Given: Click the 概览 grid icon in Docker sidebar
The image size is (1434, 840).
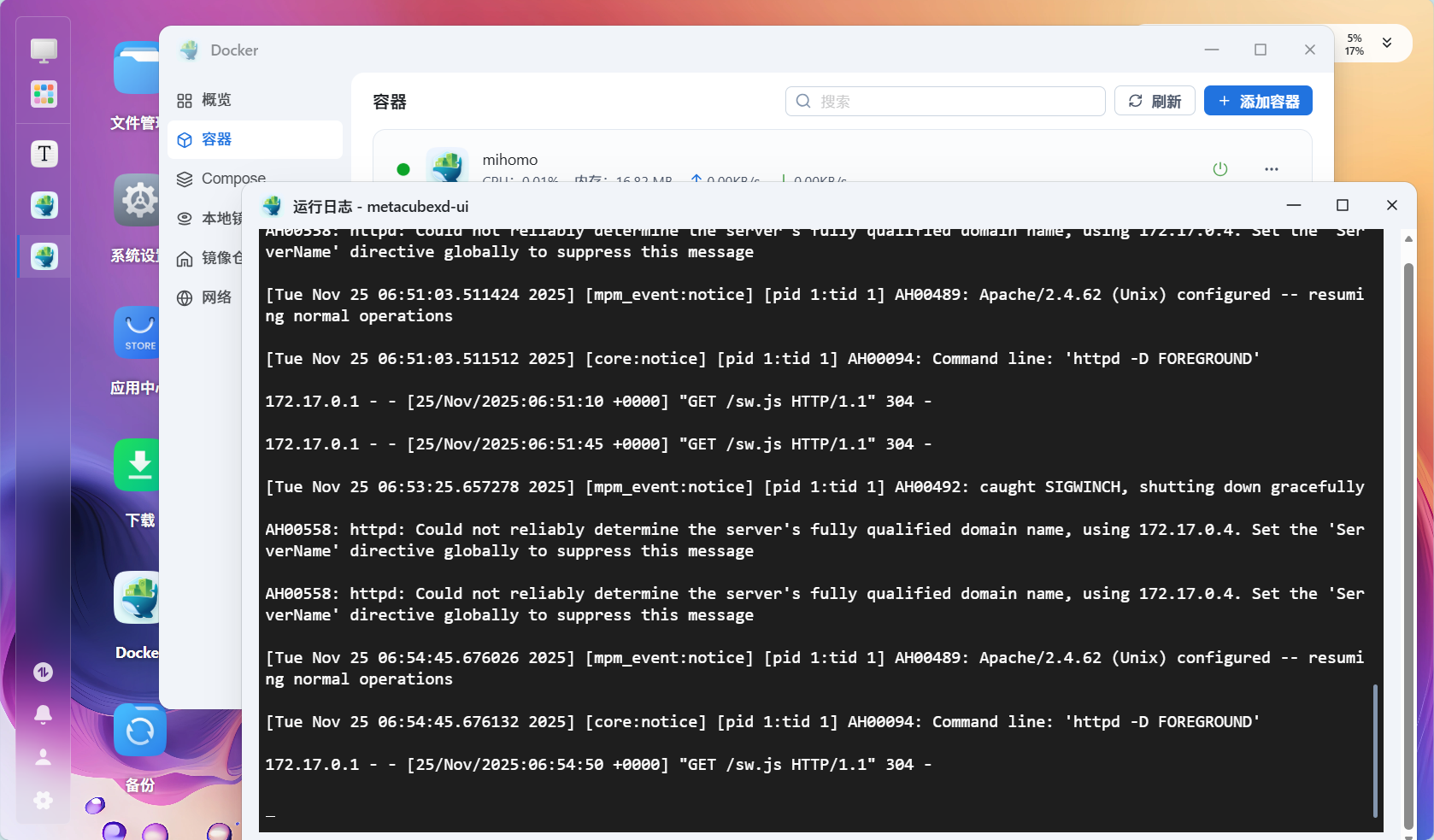Looking at the screenshot, I should pyautogui.click(x=185, y=101).
